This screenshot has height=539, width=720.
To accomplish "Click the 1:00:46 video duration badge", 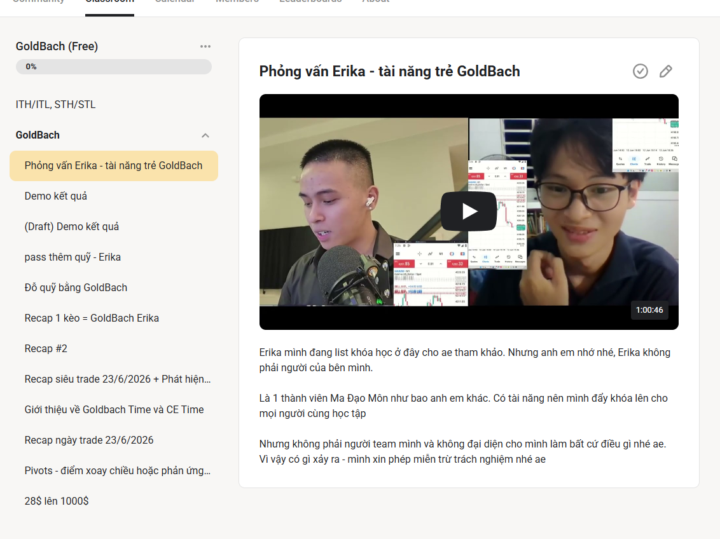I will coord(649,310).
